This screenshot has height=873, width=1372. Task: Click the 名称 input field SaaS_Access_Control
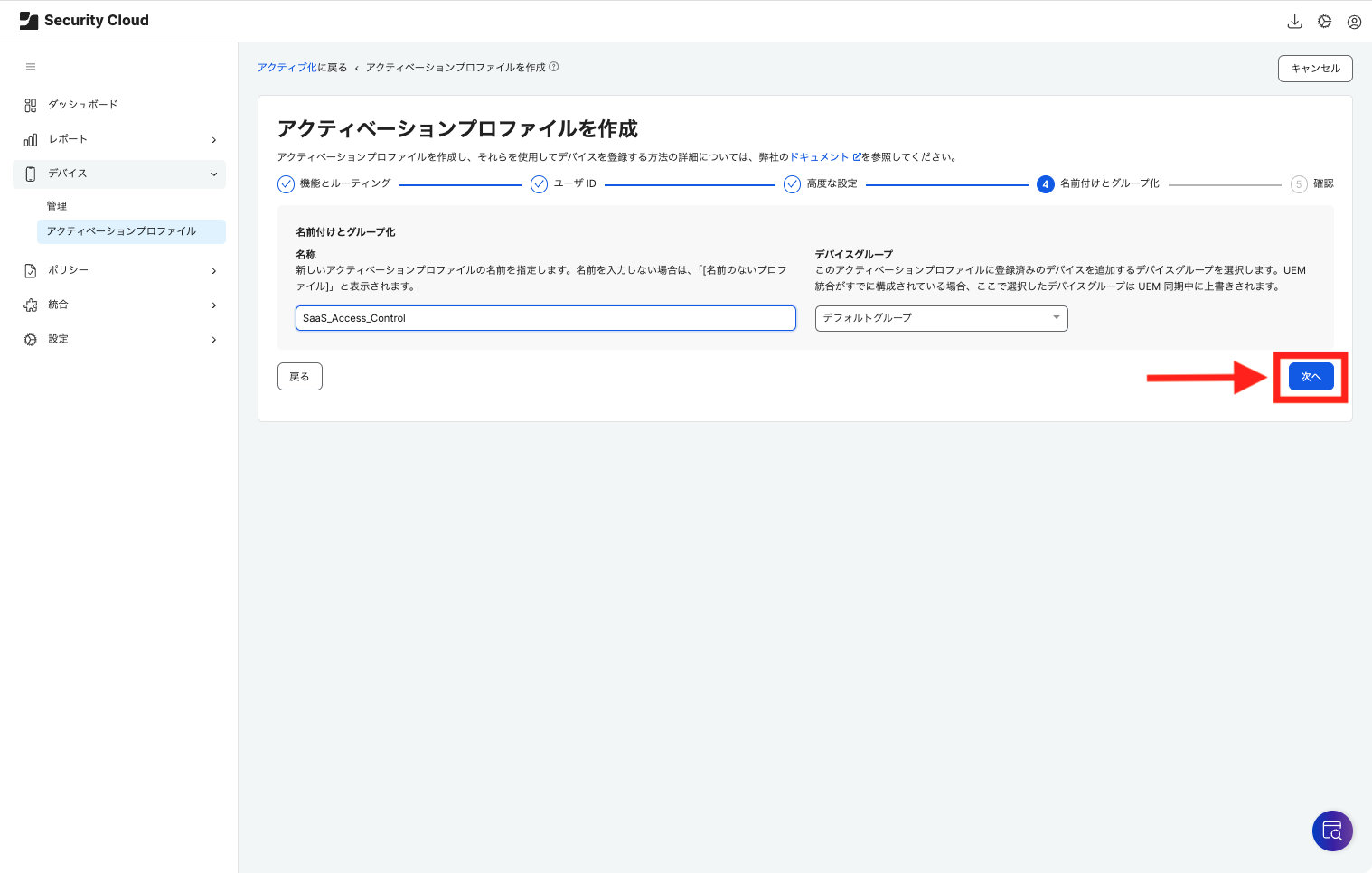click(x=546, y=318)
